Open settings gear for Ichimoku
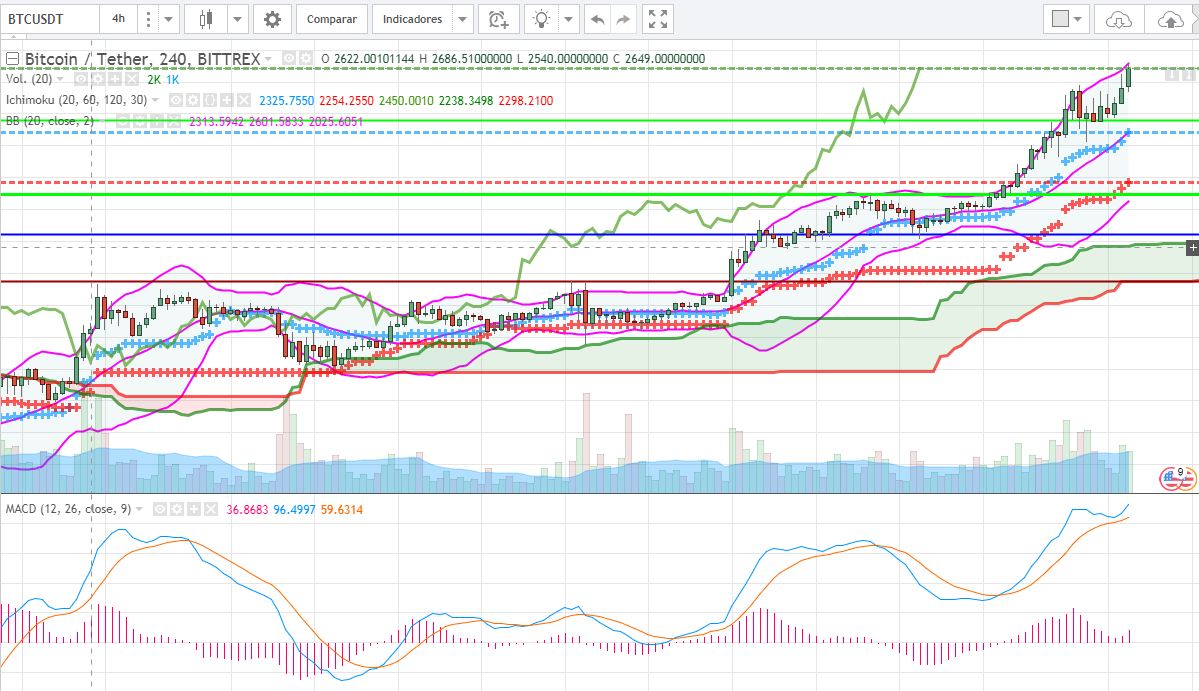 (193, 100)
